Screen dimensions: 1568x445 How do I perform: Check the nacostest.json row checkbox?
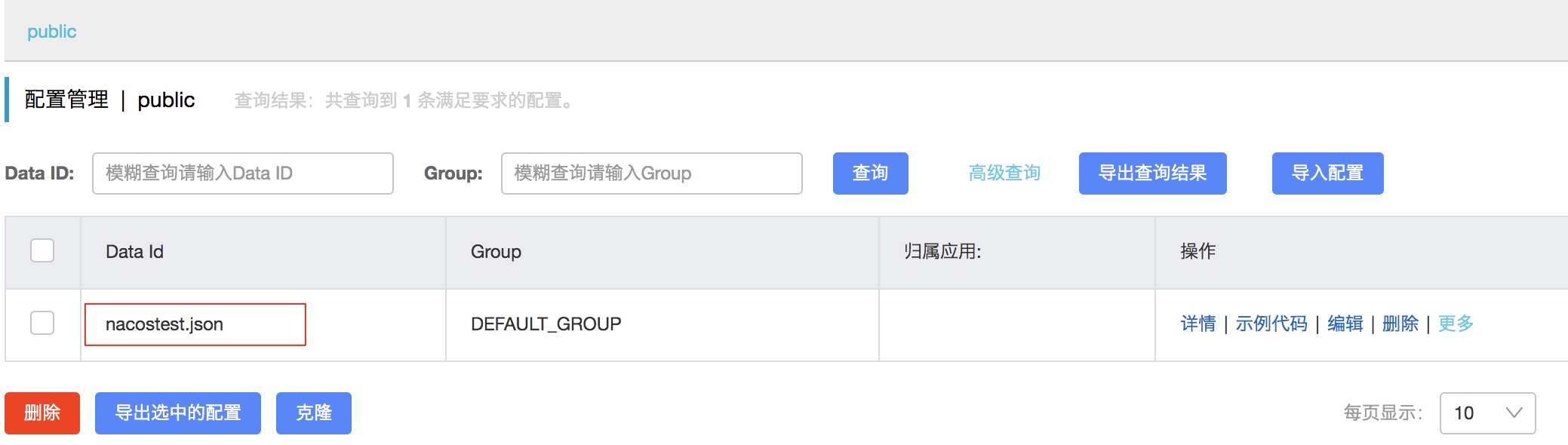(42, 323)
